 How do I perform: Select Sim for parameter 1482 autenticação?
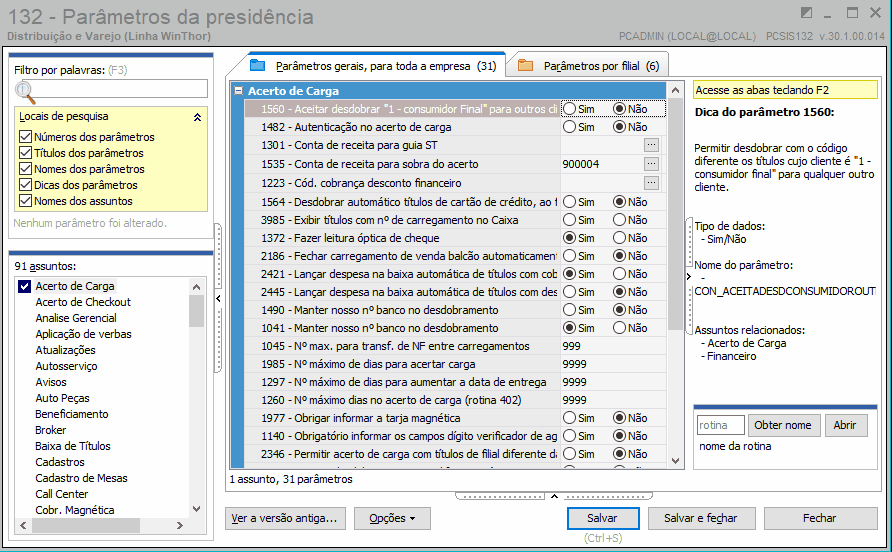[x=569, y=127]
